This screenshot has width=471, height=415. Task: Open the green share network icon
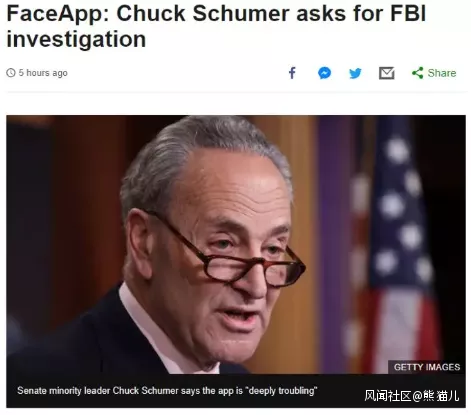(x=417, y=73)
